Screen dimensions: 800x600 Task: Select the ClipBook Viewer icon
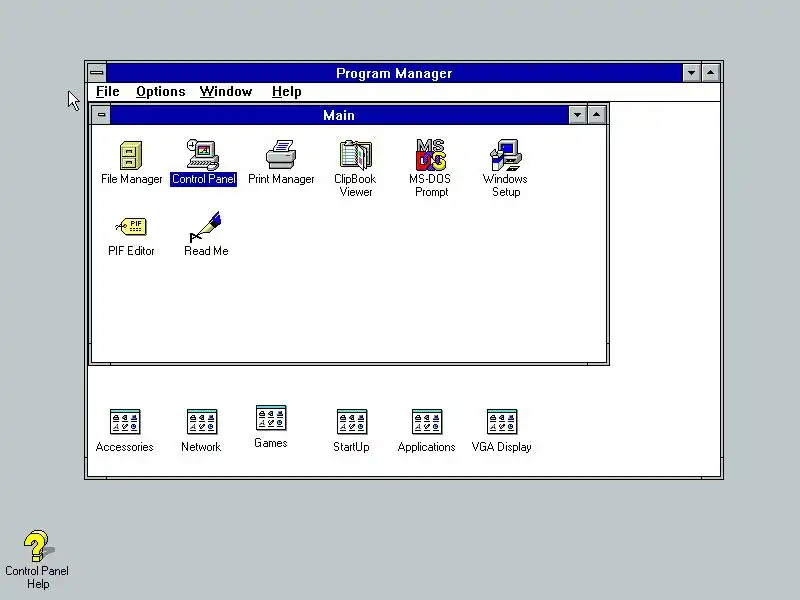tap(356, 155)
